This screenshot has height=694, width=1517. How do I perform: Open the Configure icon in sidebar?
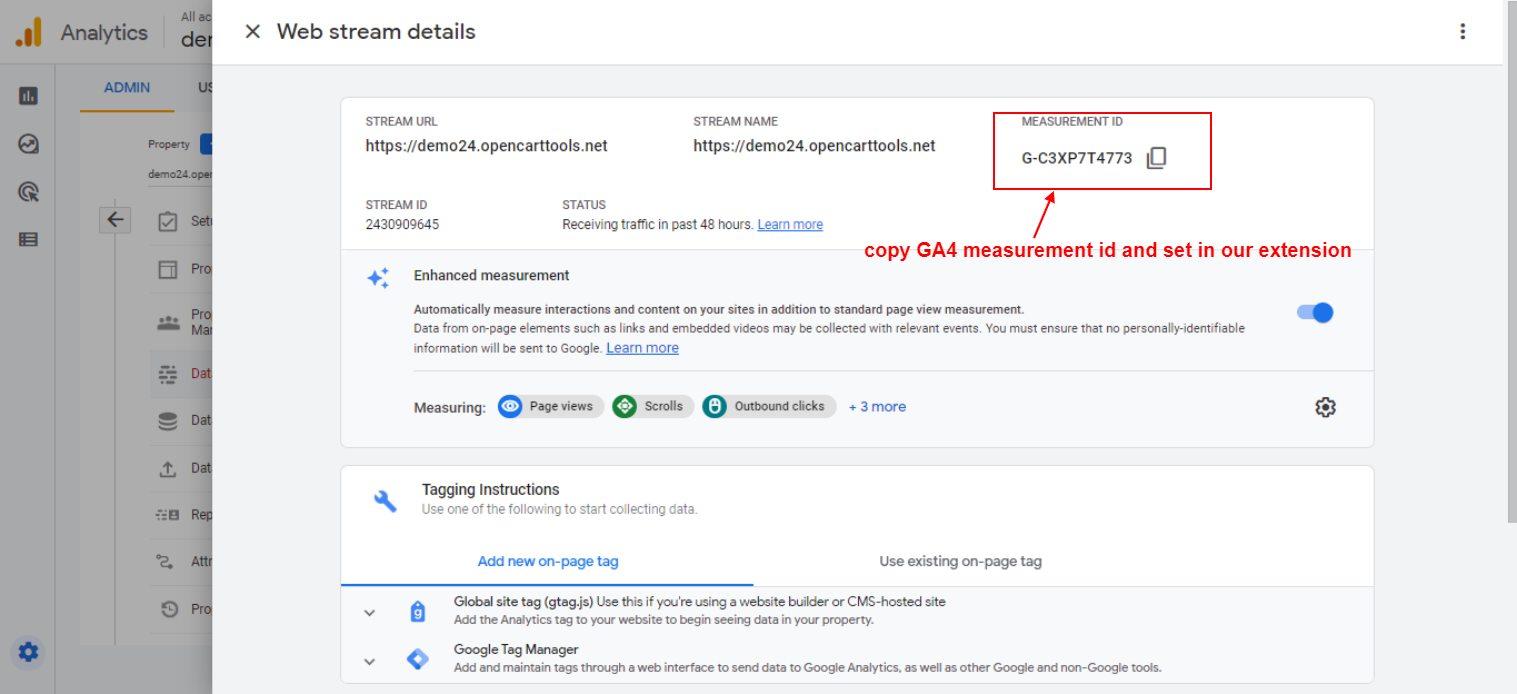click(28, 239)
